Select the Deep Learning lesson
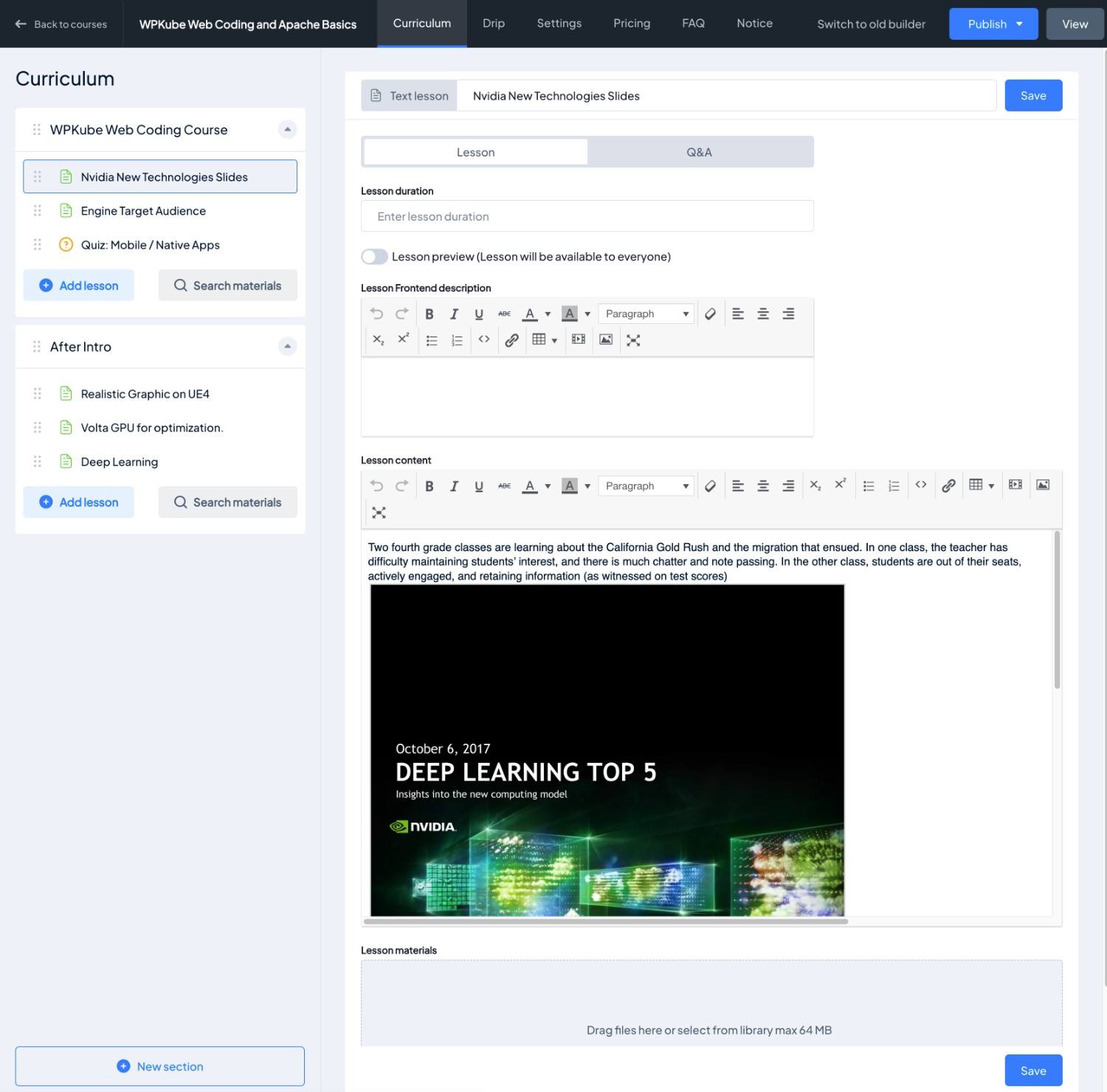Viewport: 1107px width, 1092px height. pos(160,462)
